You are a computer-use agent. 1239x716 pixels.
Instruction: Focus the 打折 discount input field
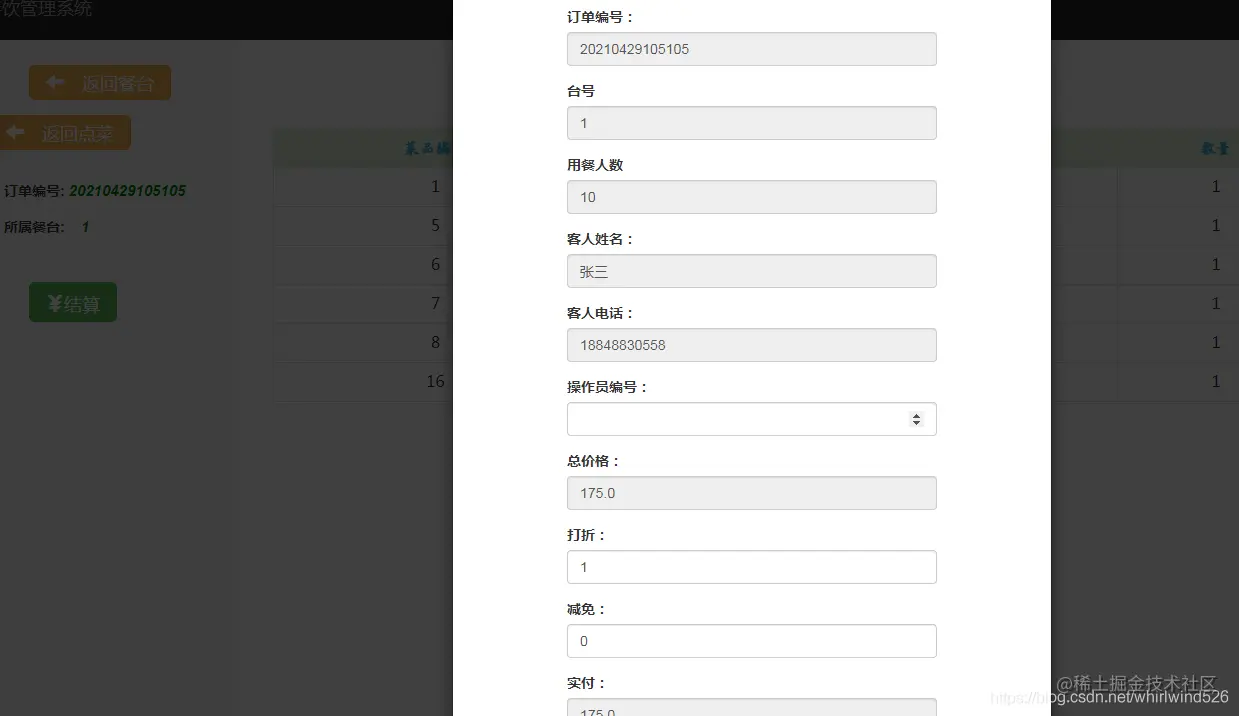751,567
